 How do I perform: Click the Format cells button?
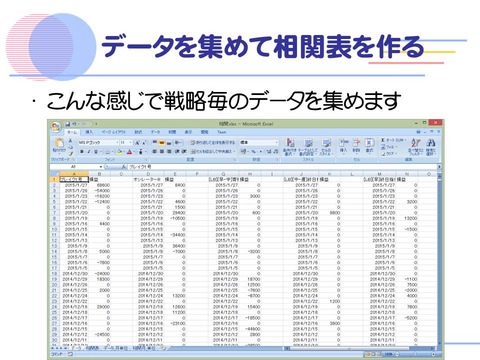(x=369, y=146)
